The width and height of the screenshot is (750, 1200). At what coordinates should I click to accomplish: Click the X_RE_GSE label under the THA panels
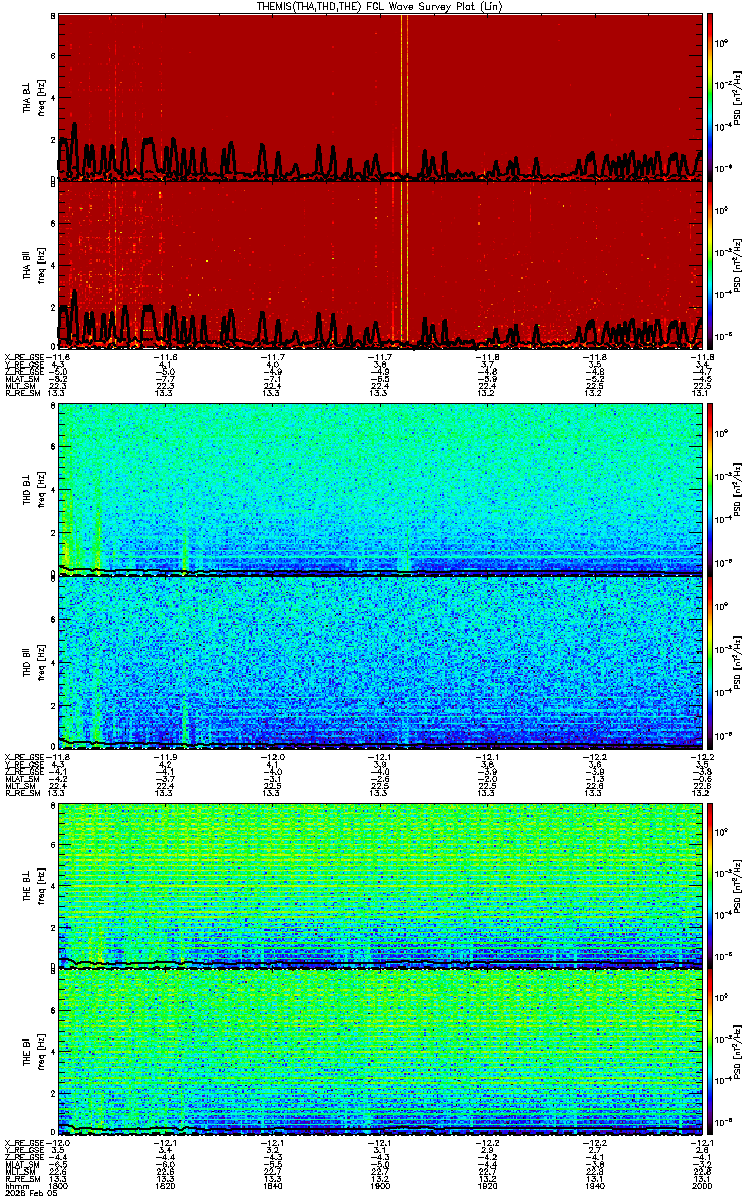click(27, 356)
